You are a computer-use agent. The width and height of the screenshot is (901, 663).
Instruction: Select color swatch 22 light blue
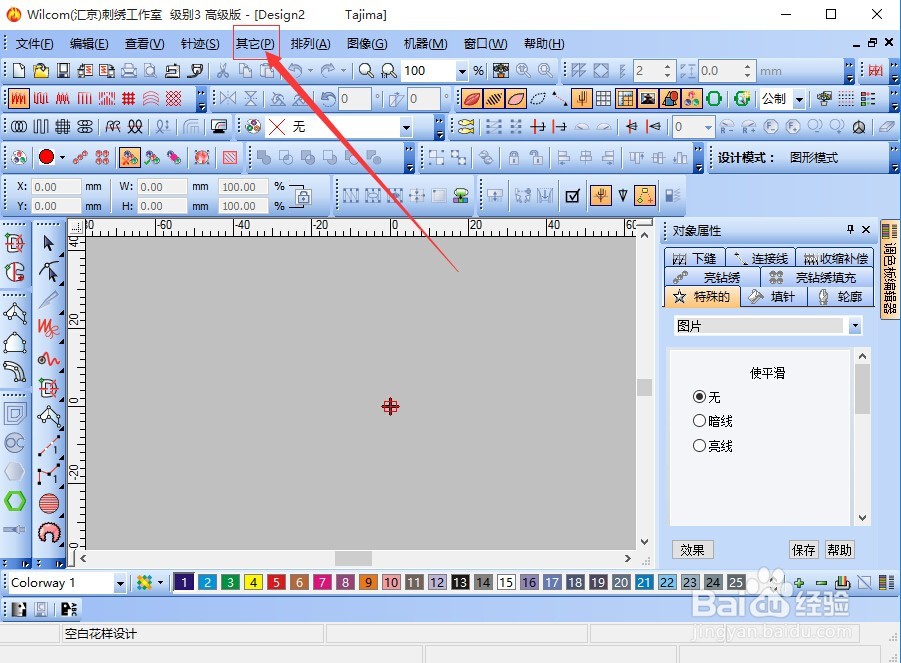pos(667,583)
